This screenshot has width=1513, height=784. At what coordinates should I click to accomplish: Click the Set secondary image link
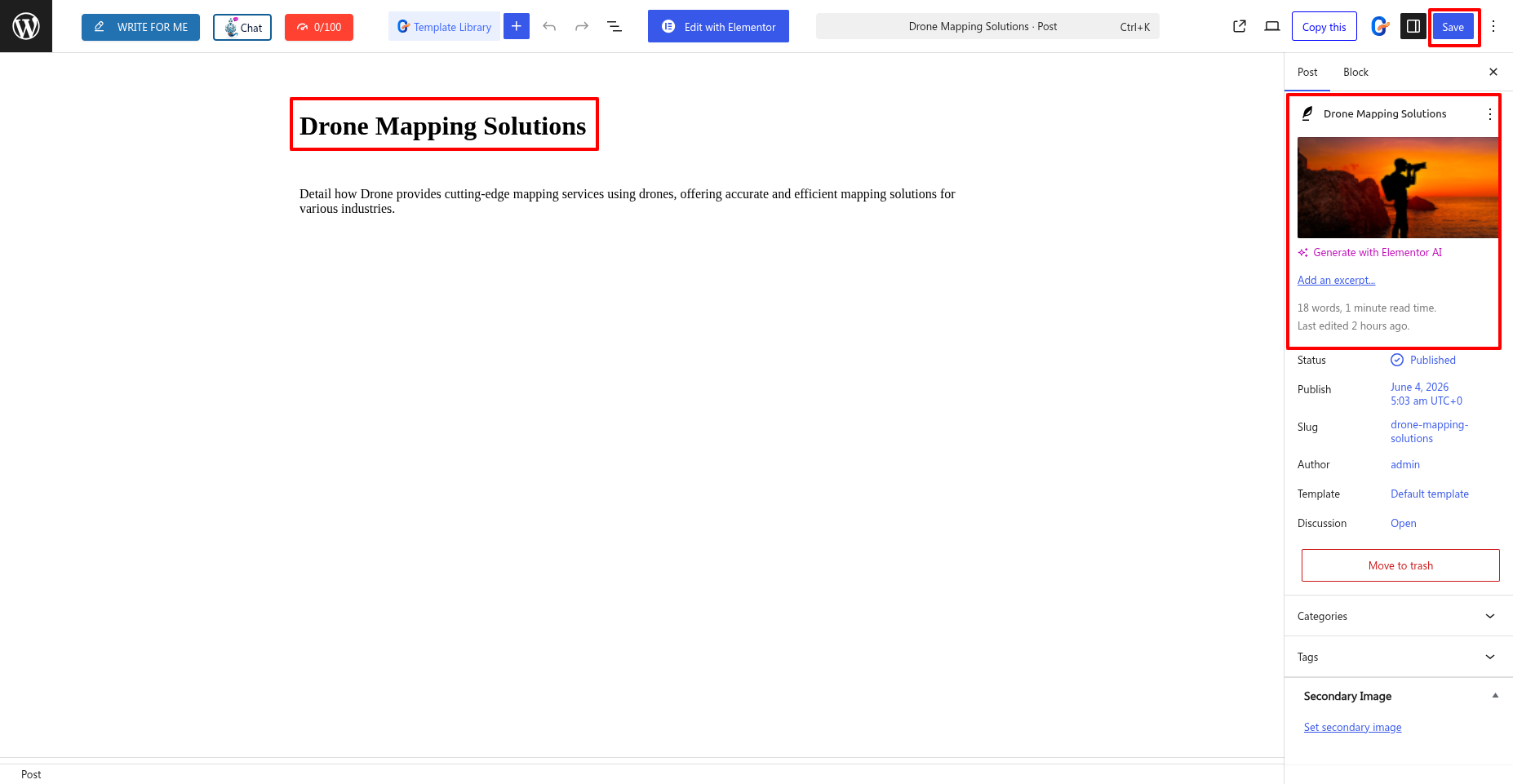click(x=1352, y=727)
